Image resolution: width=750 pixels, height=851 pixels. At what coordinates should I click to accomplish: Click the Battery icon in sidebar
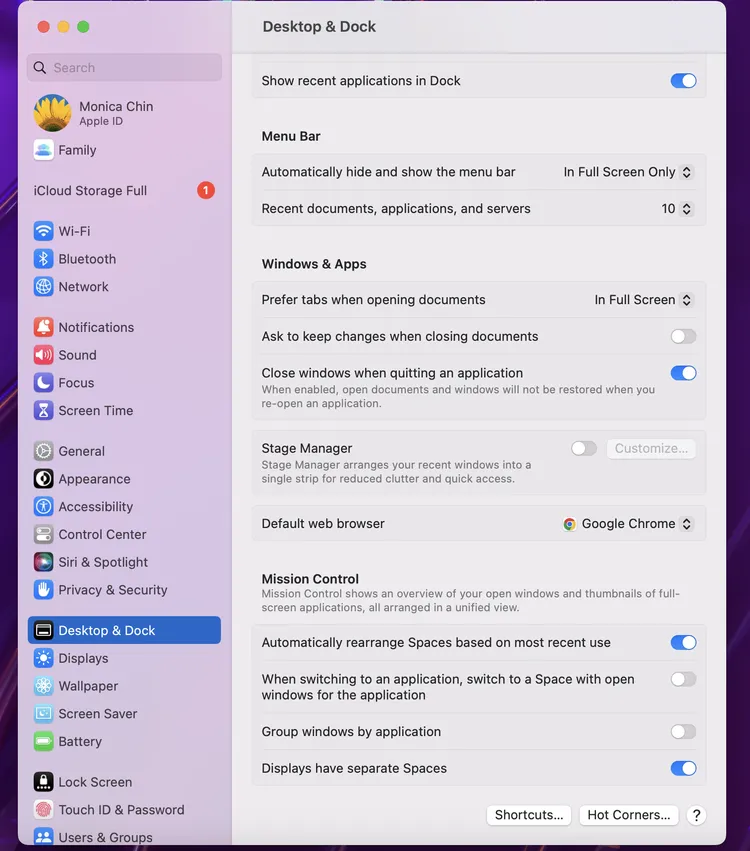[x=43, y=741]
